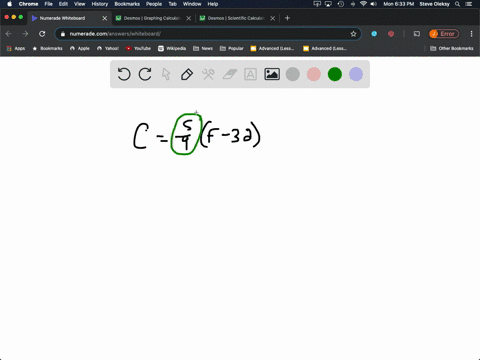Screen dimensions: 480x360
Task: Click the numerade.com address bar
Action: pyautogui.click(x=208, y=34)
